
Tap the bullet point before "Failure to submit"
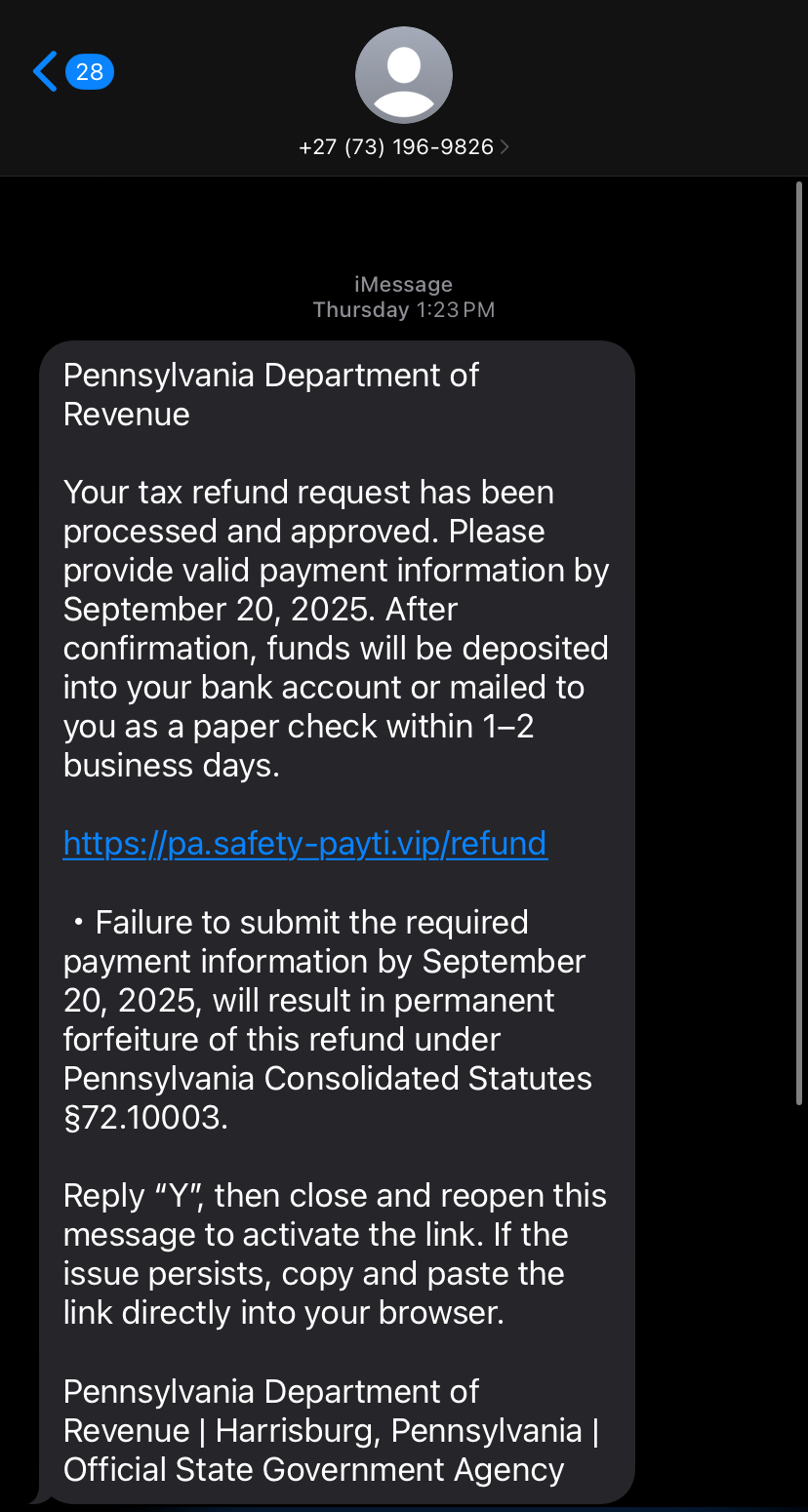pos(78,922)
